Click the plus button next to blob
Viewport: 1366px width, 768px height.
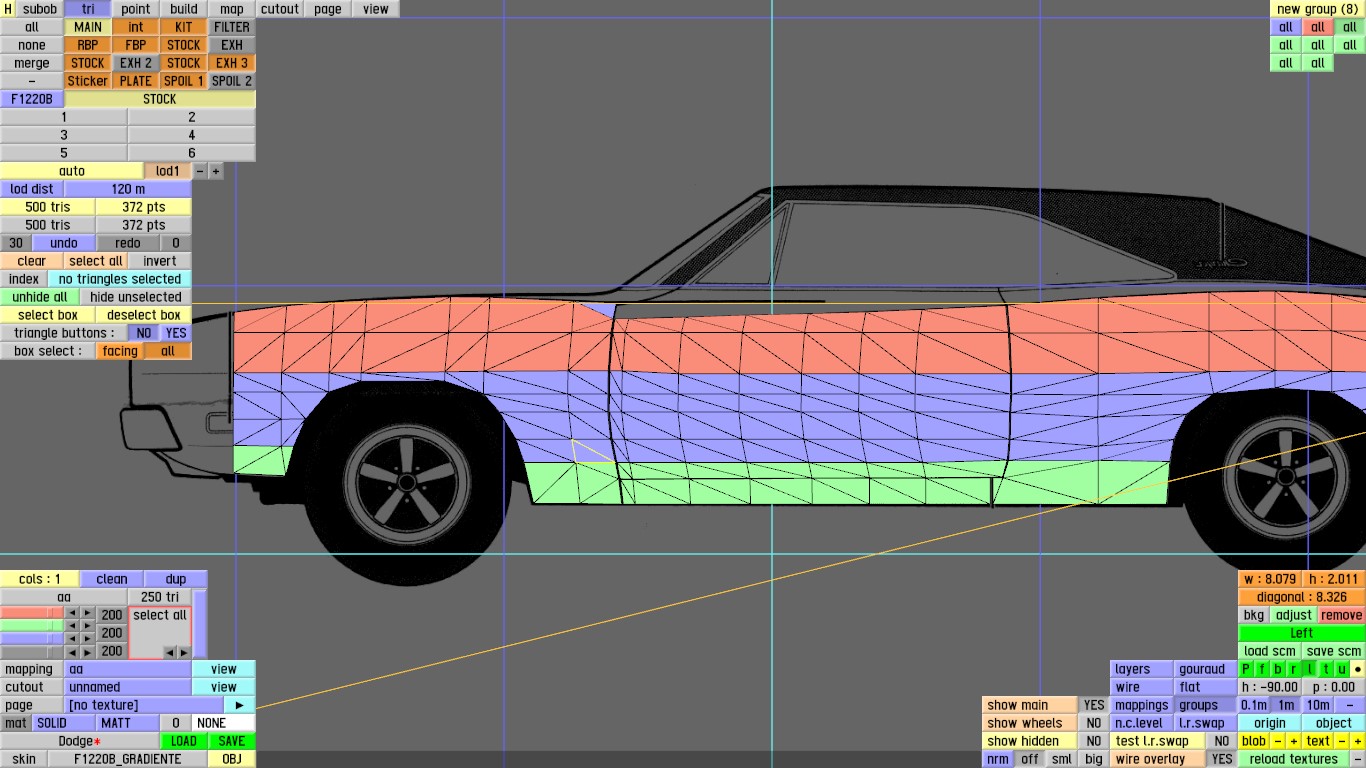pos(1294,741)
